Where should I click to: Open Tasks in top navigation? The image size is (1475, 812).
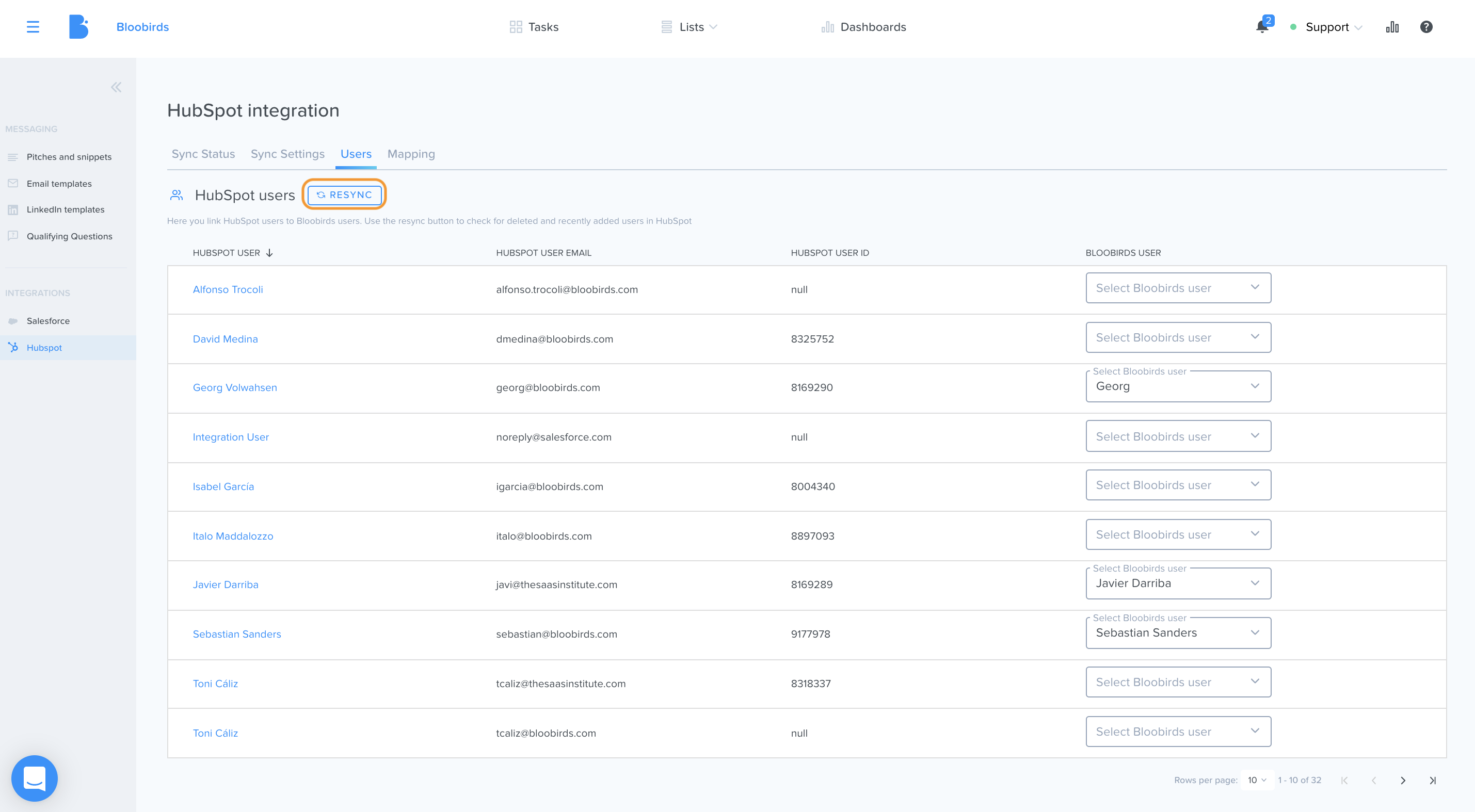[534, 27]
